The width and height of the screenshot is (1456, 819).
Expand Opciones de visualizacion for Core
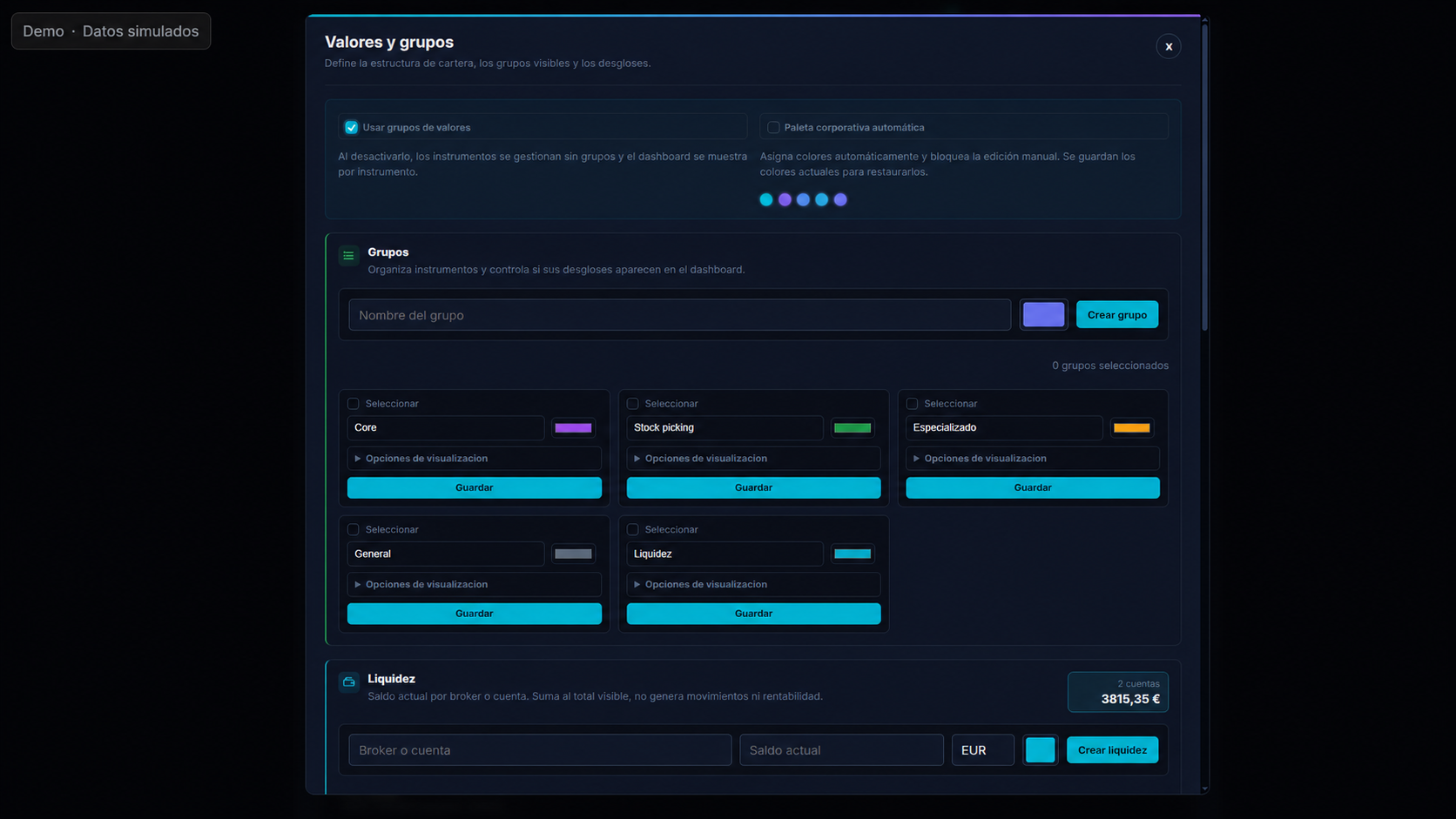tap(474, 459)
